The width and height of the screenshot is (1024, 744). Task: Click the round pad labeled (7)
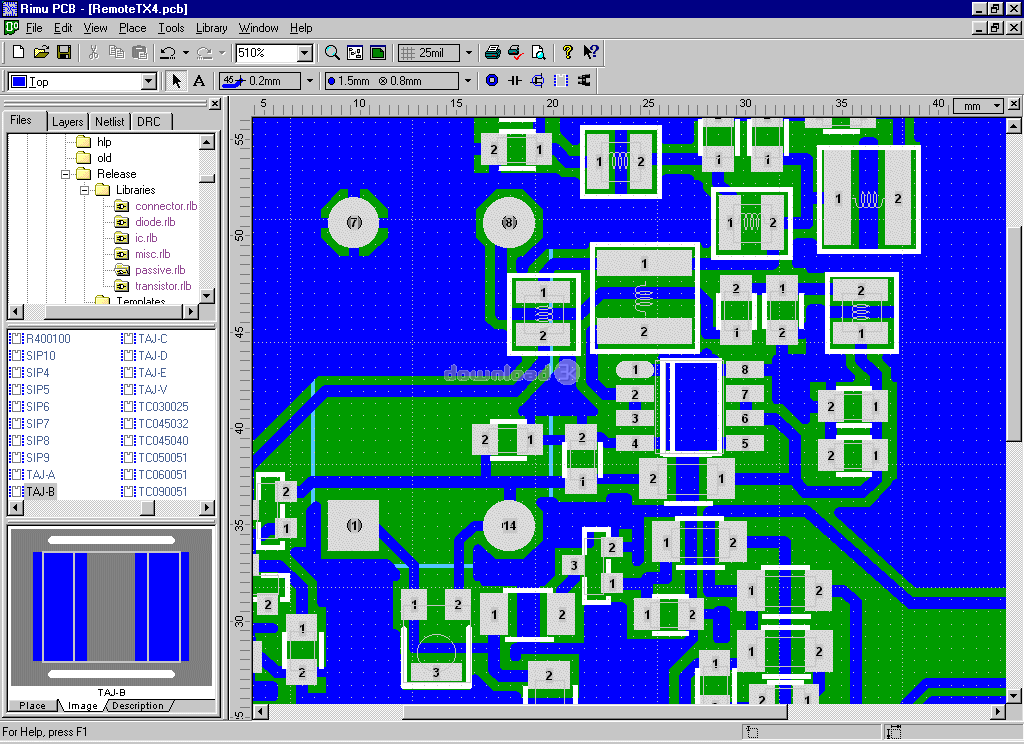pos(354,223)
